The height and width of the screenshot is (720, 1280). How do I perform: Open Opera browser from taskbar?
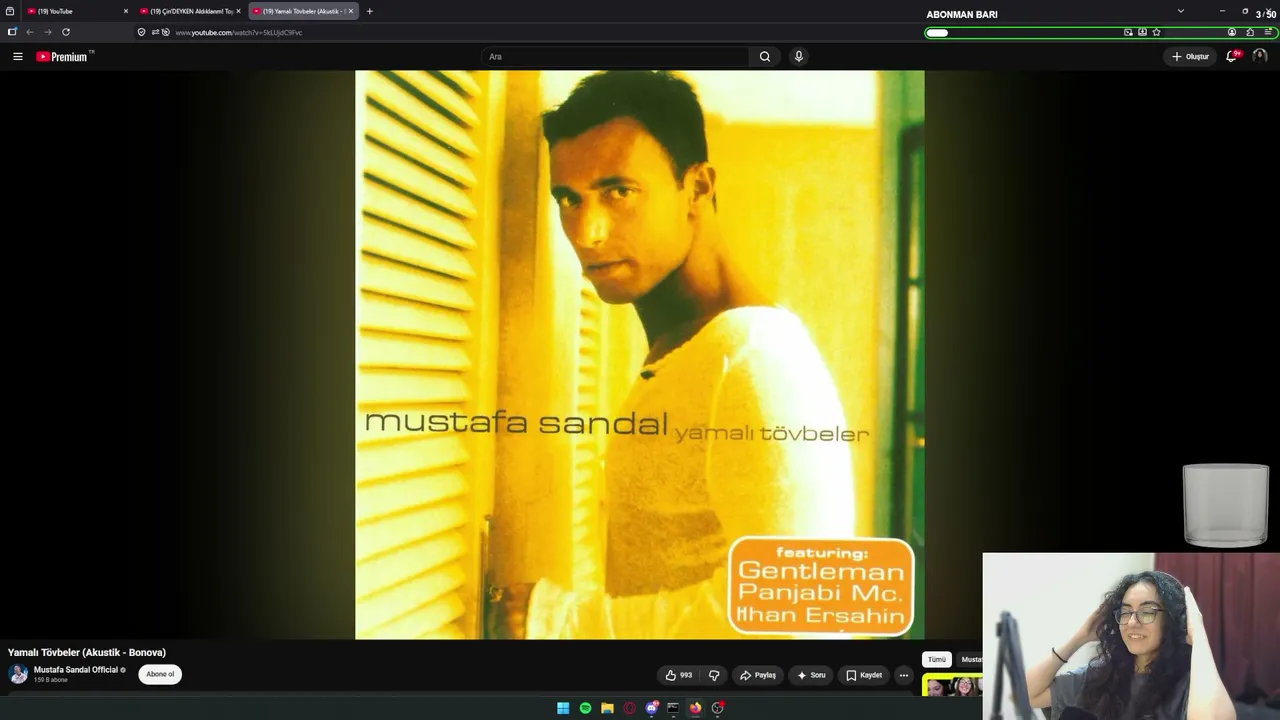tap(629, 708)
